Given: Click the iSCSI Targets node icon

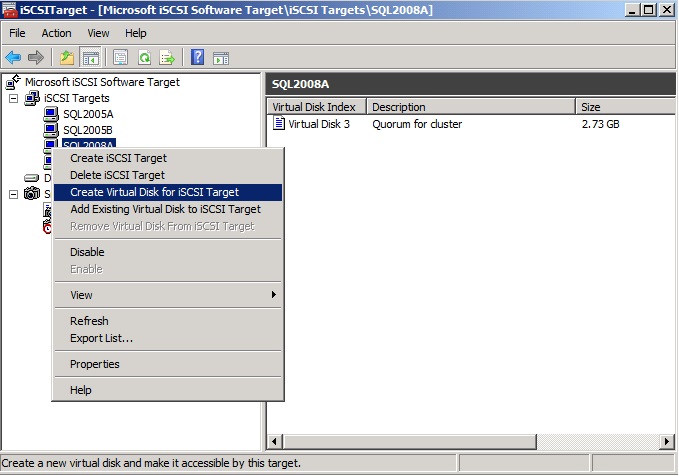Looking at the screenshot, I should point(32,98).
